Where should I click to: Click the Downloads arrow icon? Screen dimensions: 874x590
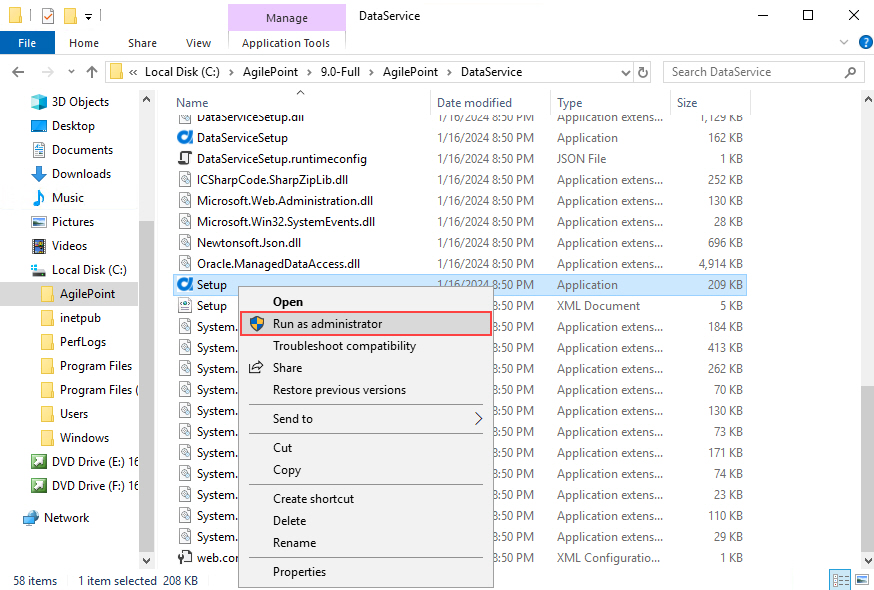pos(39,174)
